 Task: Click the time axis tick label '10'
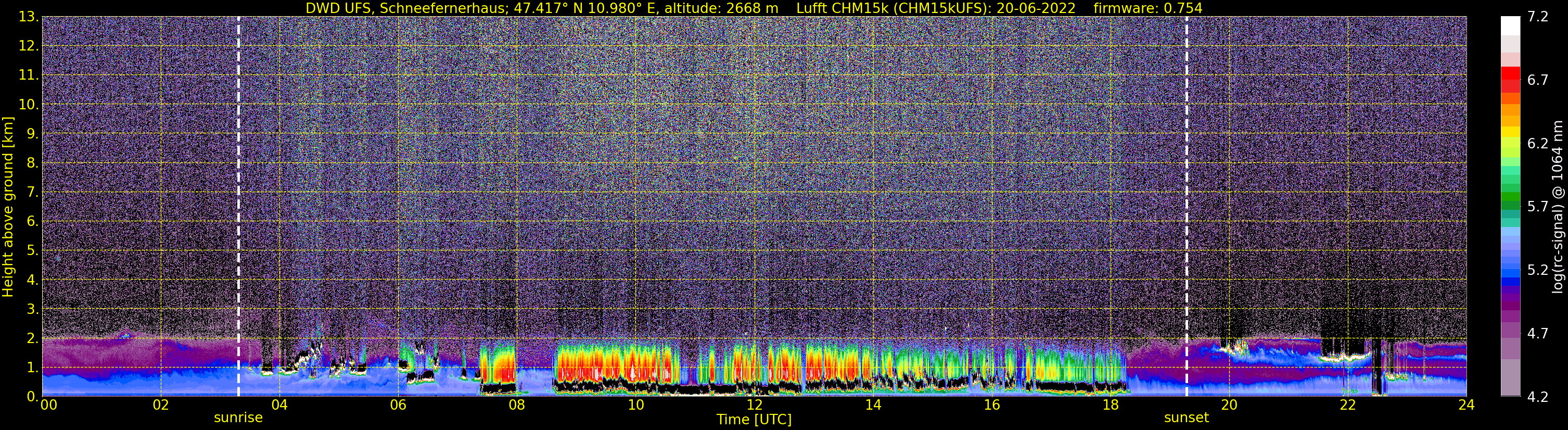click(635, 405)
